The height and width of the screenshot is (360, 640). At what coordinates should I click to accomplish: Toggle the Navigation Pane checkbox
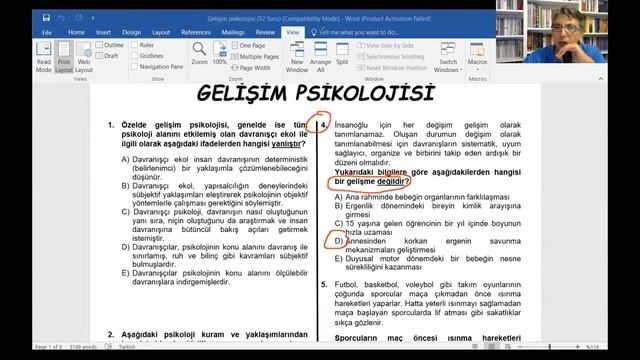(158, 67)
